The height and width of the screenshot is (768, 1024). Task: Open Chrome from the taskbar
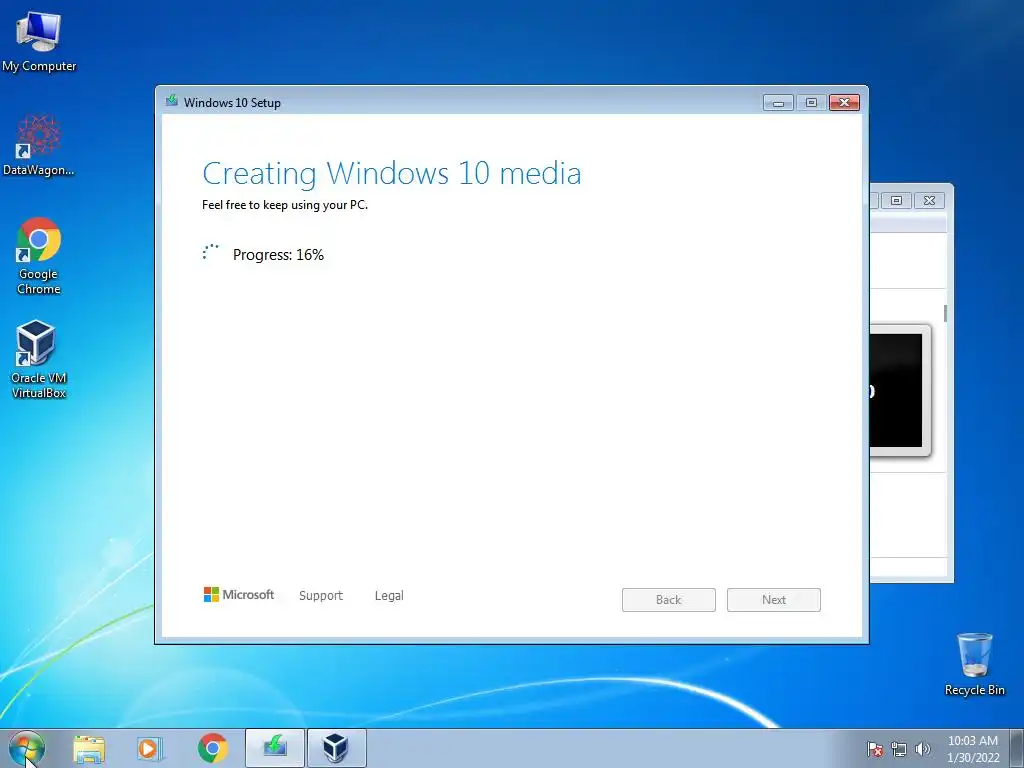coord(212,748)
